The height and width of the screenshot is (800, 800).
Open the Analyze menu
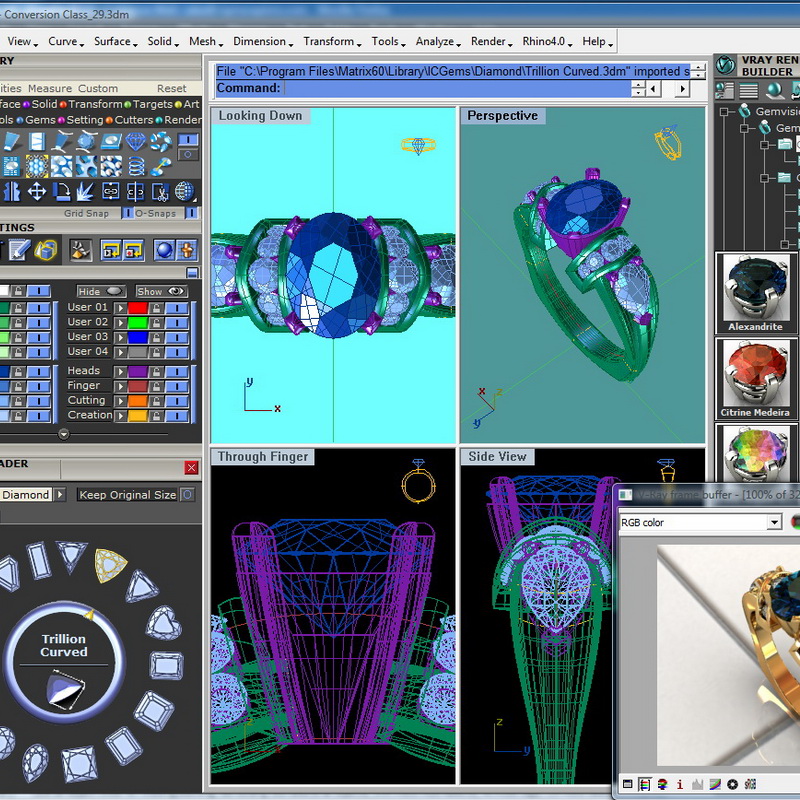(436, 42)
